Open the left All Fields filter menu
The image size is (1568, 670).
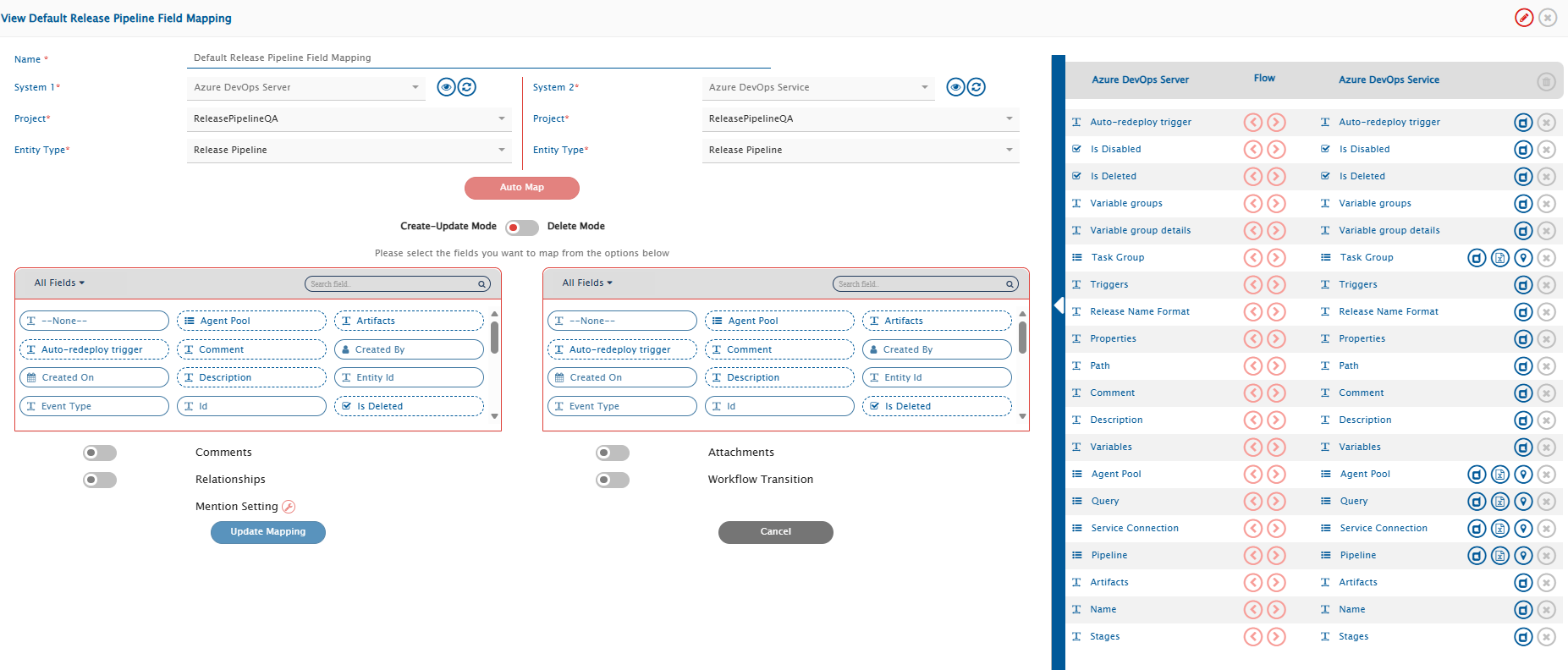tap(59, 283)
